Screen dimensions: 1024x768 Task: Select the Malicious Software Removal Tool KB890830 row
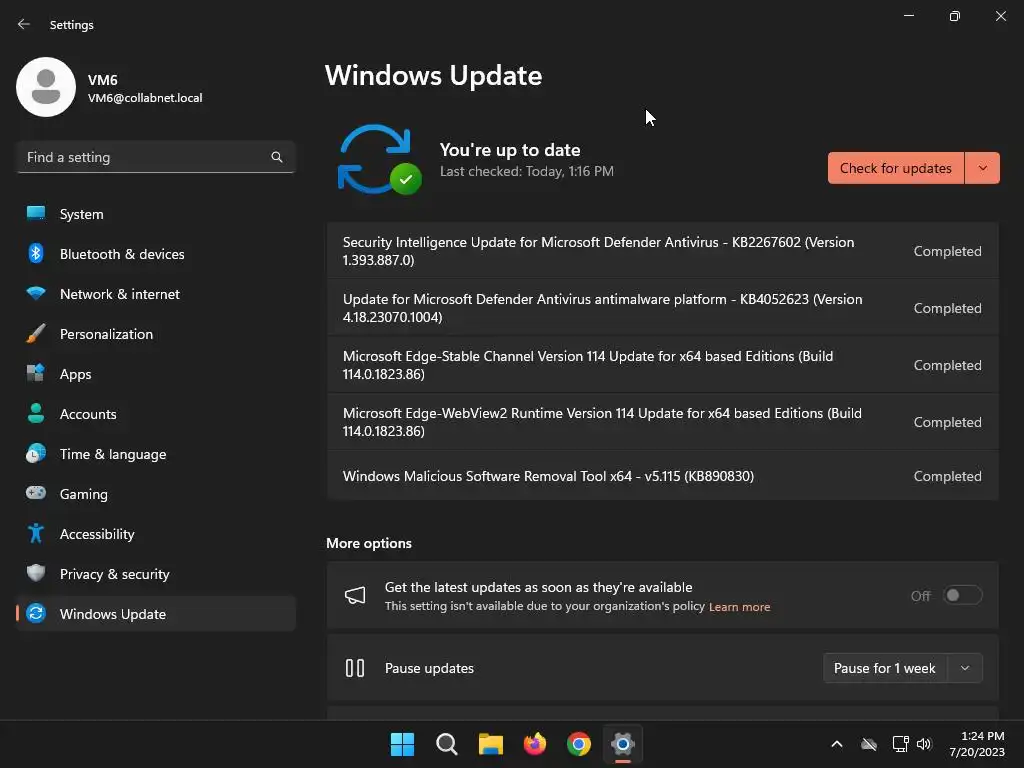pyautogui.click(x=662, y=476)
